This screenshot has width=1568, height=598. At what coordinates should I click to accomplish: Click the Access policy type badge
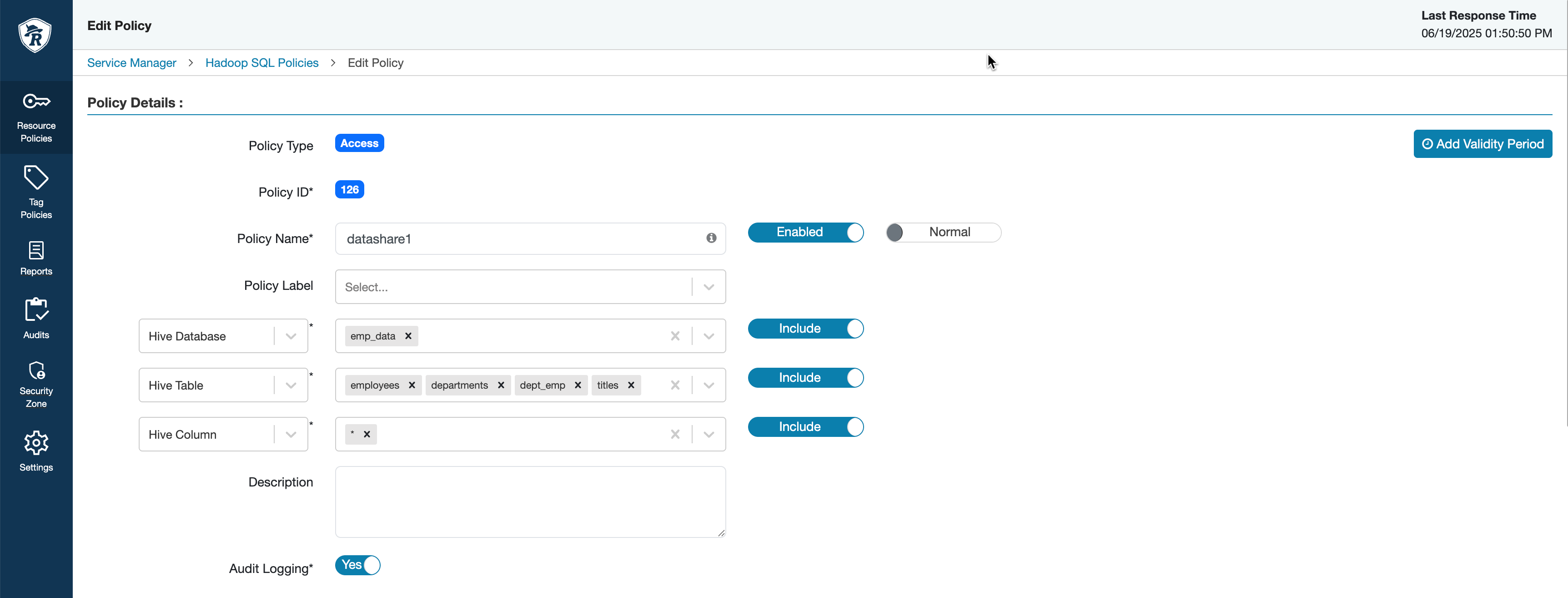359,143
